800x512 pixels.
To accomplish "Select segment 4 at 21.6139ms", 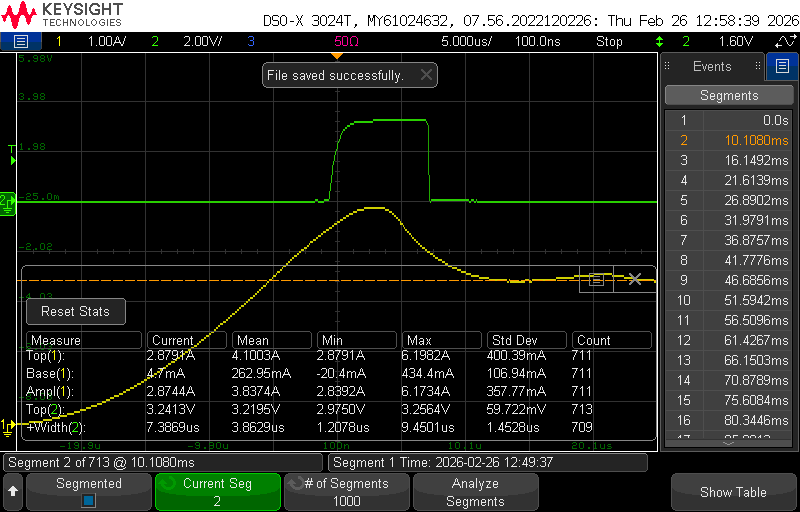I will coord(729,181).
